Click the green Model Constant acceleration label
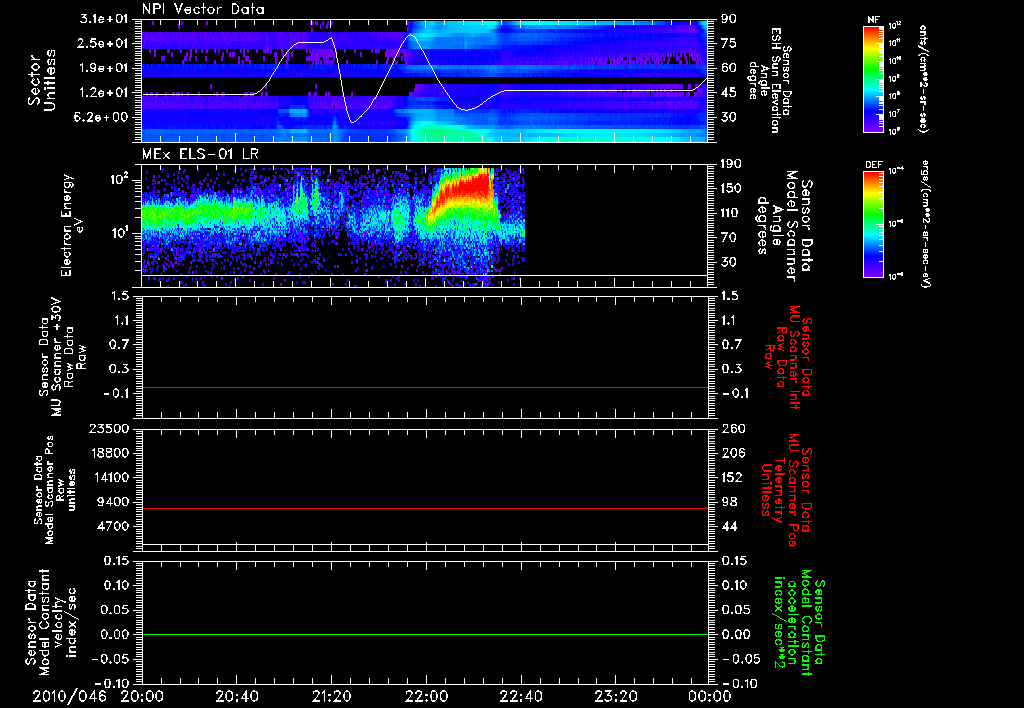1024x708 pixels. [798, 624]
